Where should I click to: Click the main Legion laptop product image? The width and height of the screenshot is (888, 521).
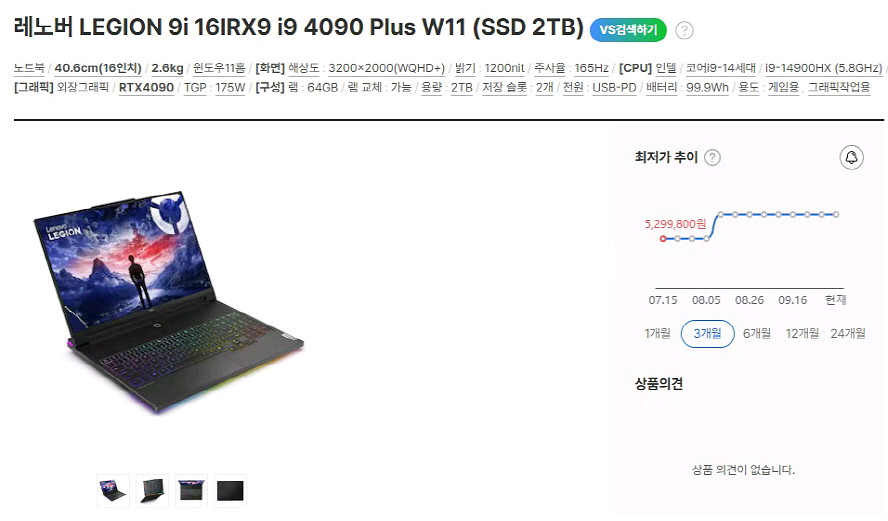(x=168, y=302)
